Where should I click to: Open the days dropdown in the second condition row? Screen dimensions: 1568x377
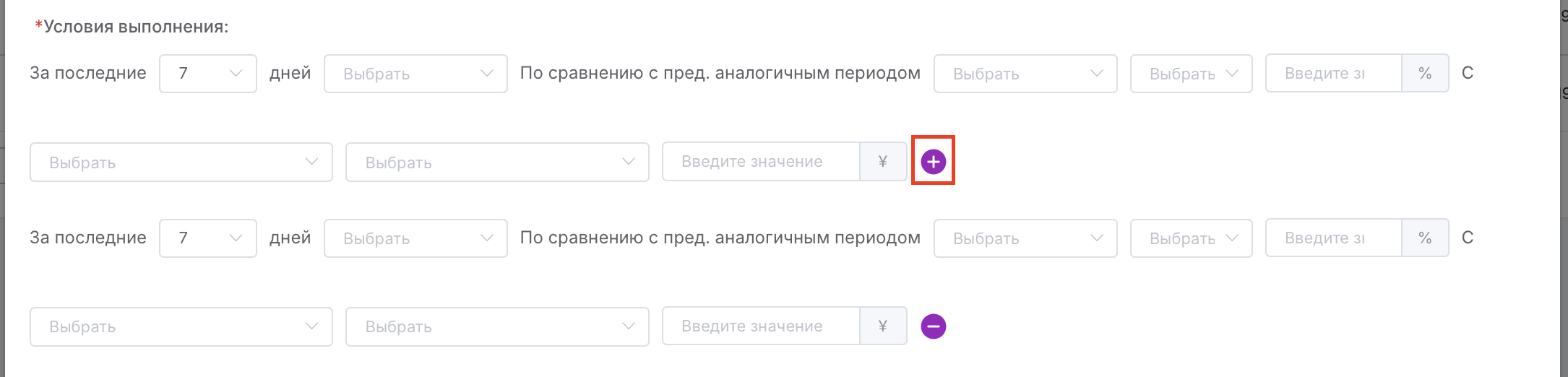click(x=208, y=238)
